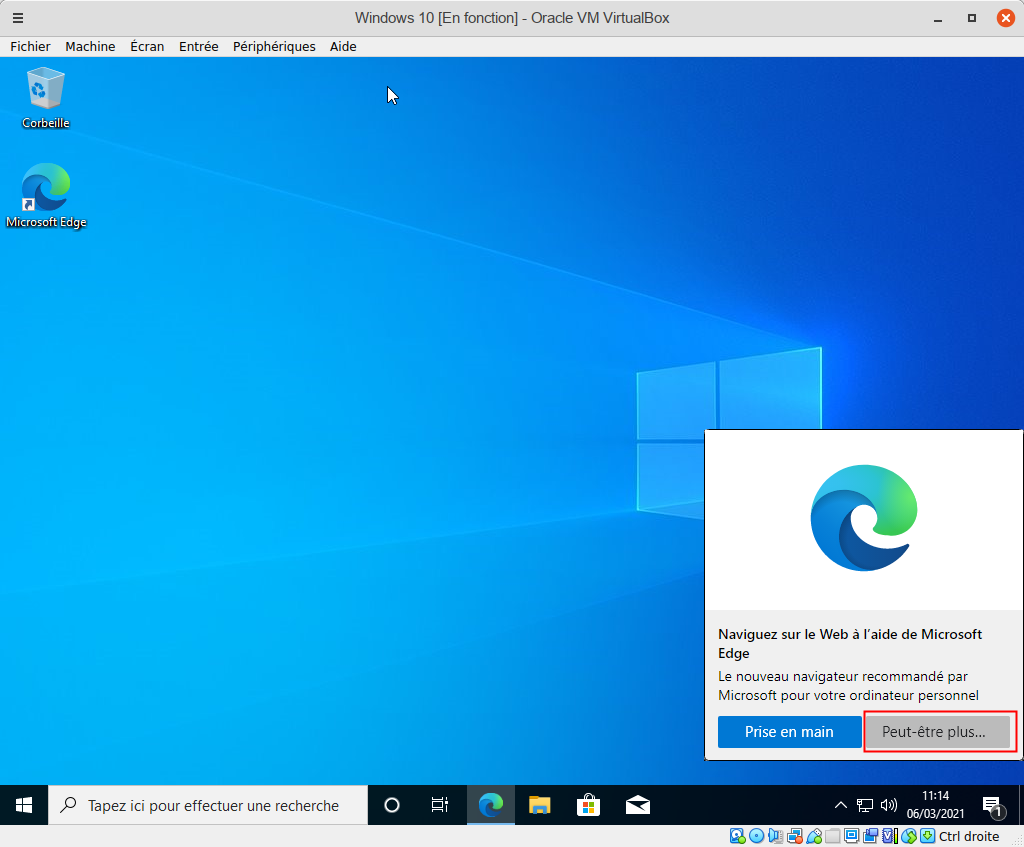1024x847 pixels.
Task: Show hidden system tray icons
Action: click(x=841, y=805)
